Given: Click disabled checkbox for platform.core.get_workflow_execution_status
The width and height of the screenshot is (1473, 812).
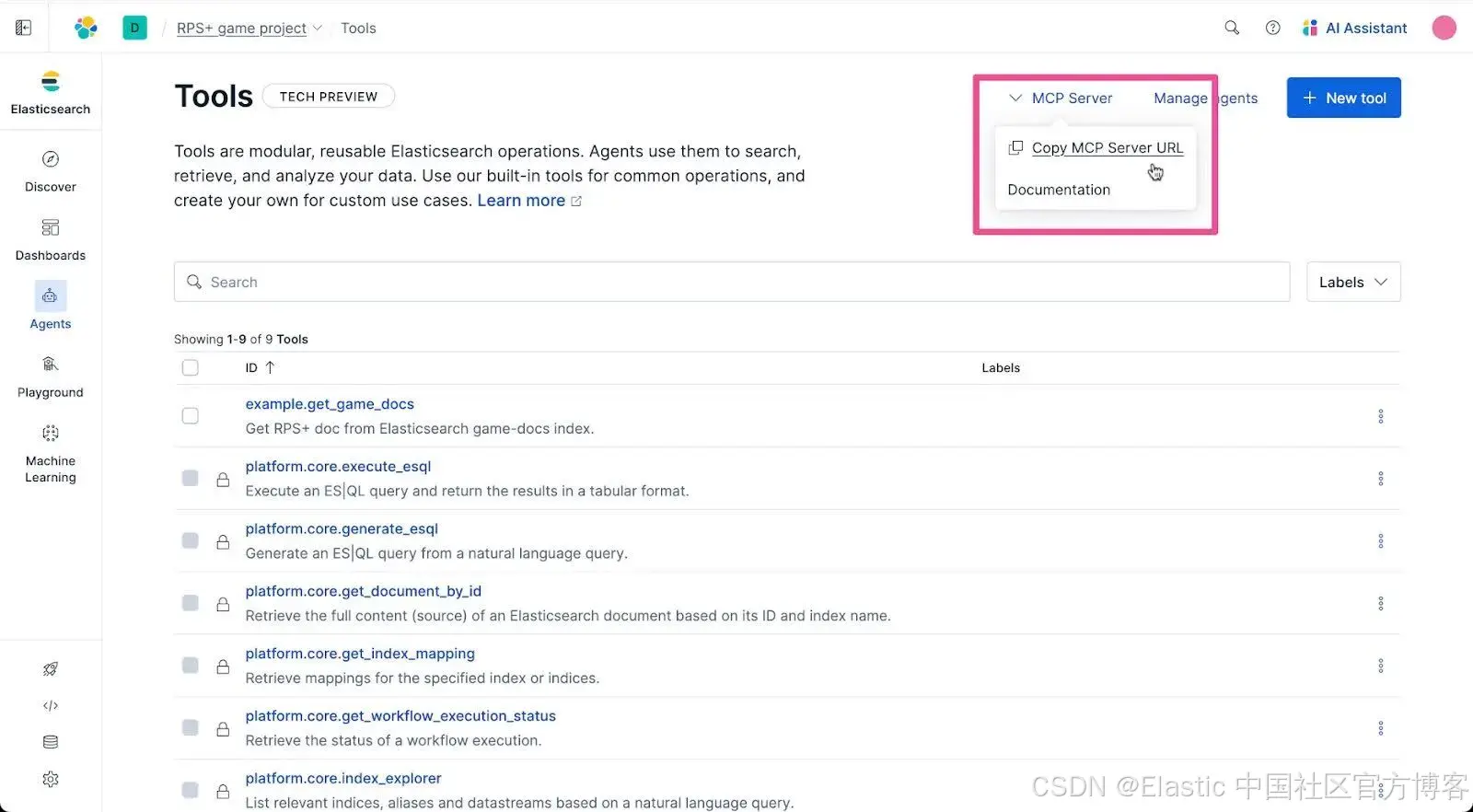Looking at the screenshot, I should click(191, 727).
